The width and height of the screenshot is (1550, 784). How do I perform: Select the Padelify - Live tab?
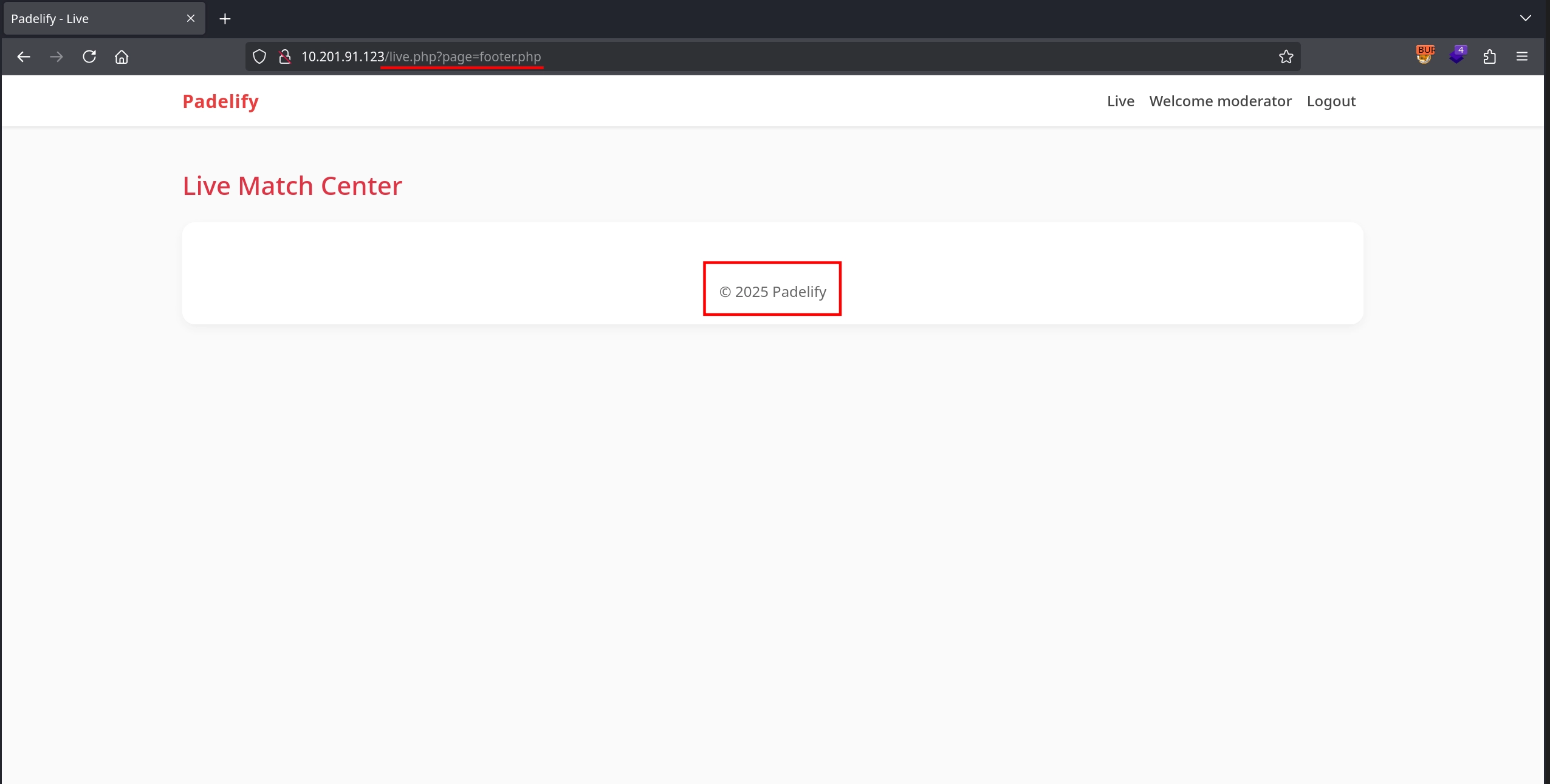pyautogui.click(x=91, y=19)
